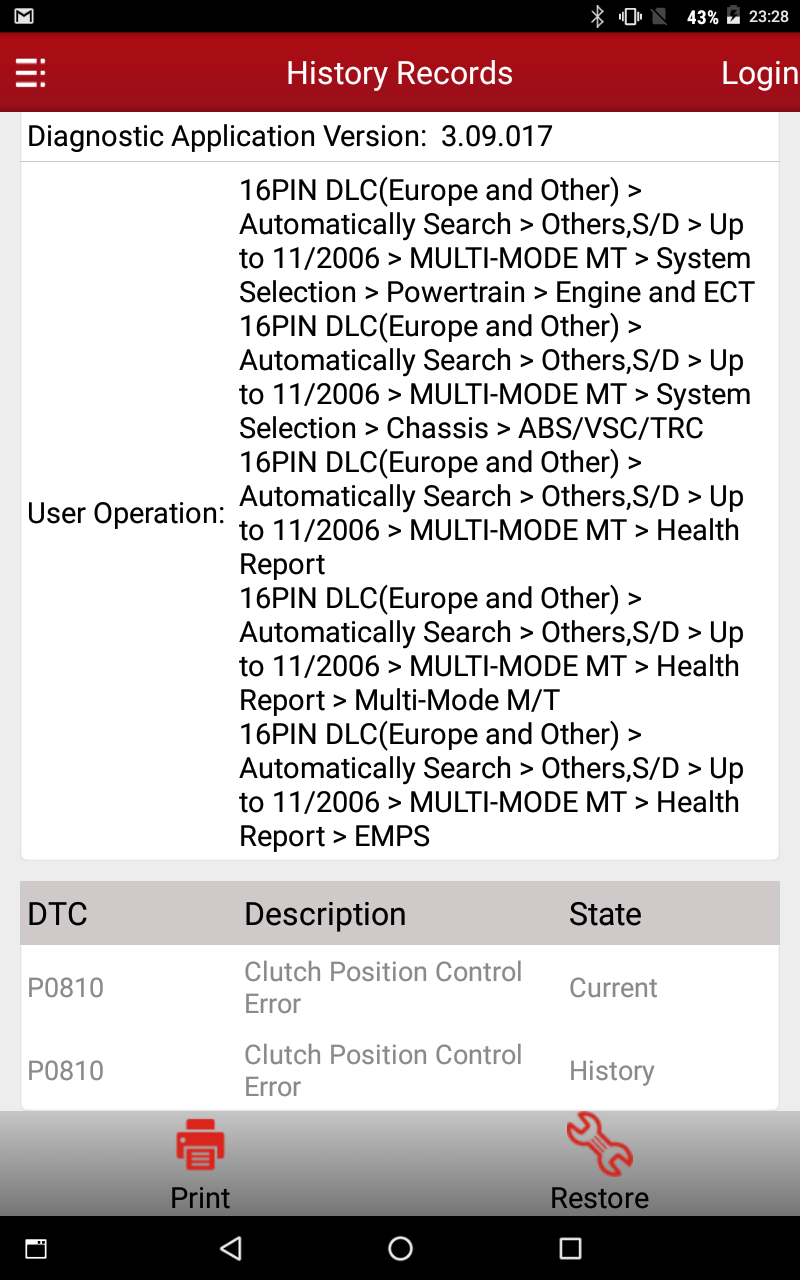Tap the Restore wrench icon
This screenshot has width=800, height=1280.
(x=599, y=1144)
